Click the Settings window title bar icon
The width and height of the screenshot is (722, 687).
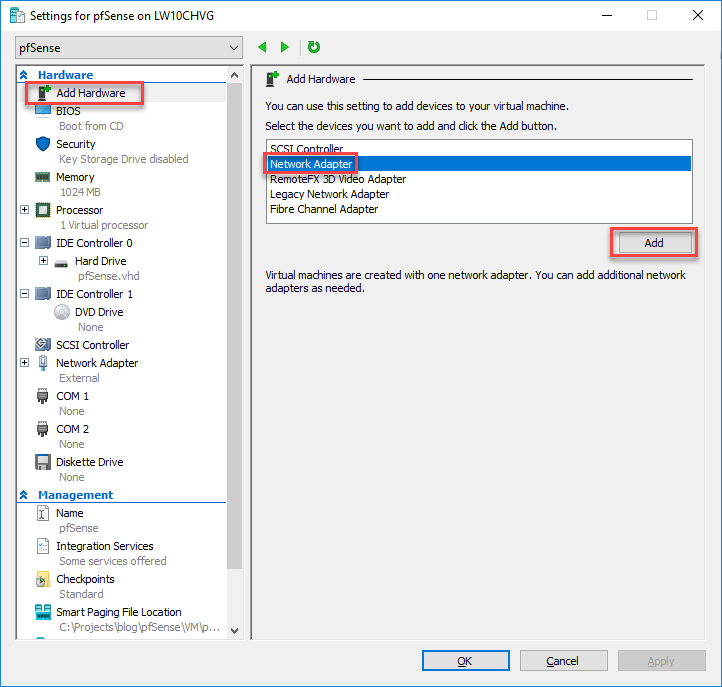click(17, 16)
